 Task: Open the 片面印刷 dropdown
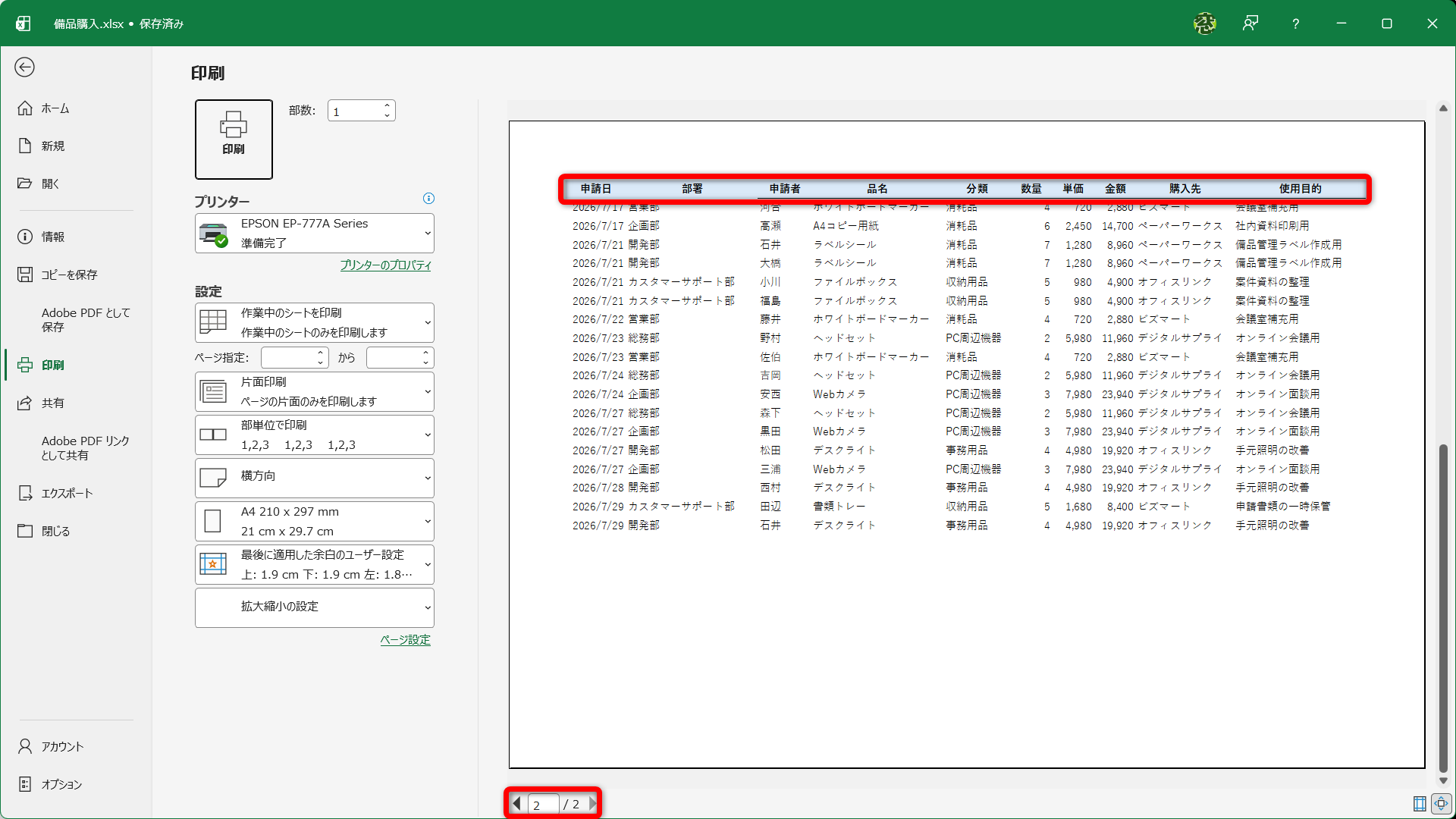pos(315,391)
